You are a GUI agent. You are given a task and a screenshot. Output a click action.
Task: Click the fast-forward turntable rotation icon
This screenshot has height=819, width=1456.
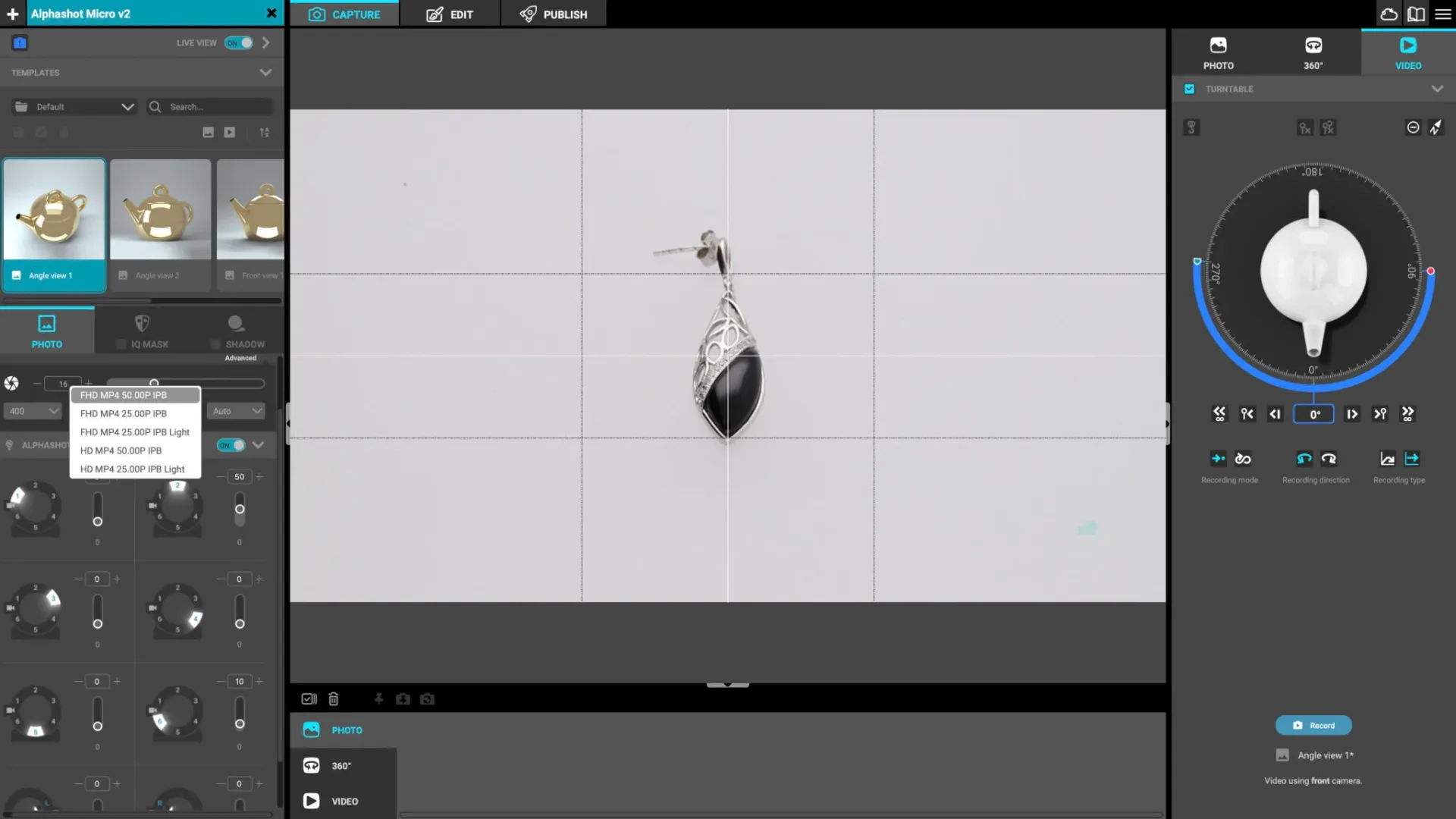coord(1408,414)
